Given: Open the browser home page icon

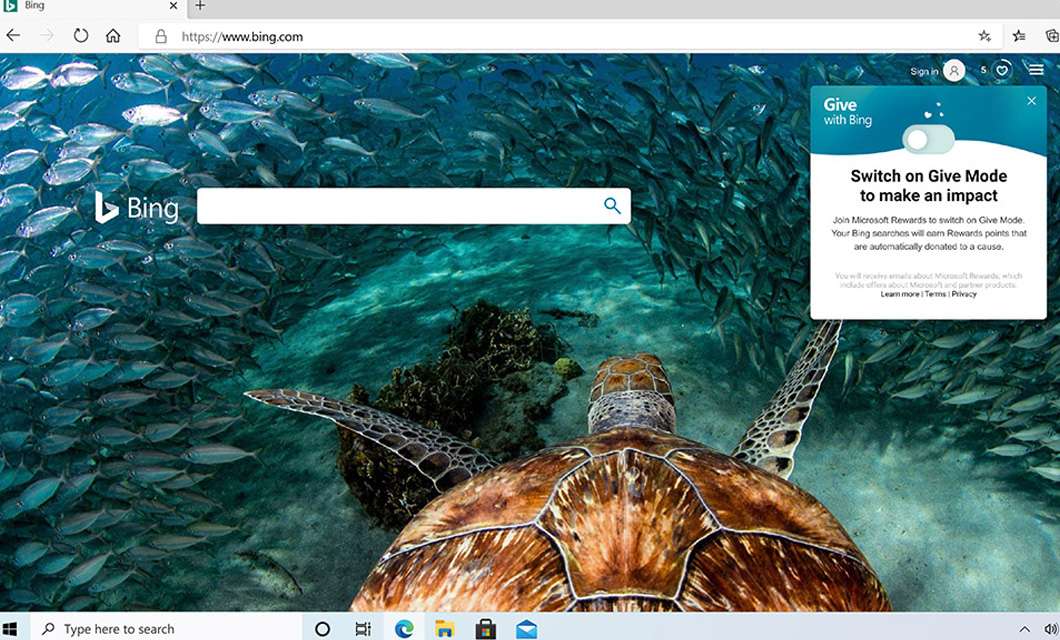Looking at the screenshot, I should (113, 36).
